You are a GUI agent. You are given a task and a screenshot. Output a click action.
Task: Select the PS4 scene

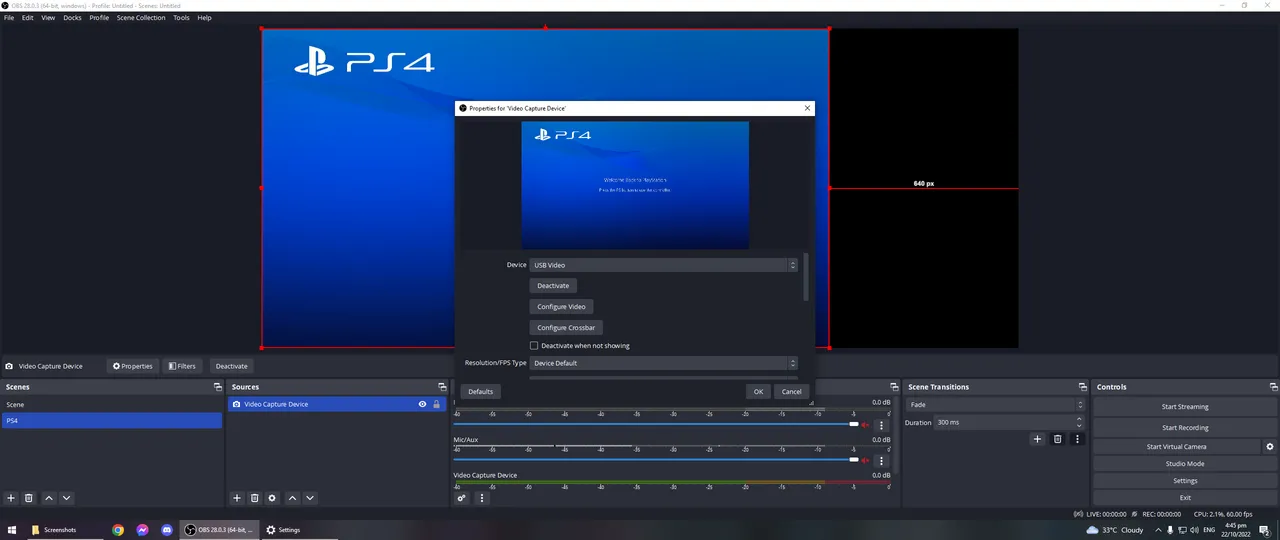click(x=111, y=421)
